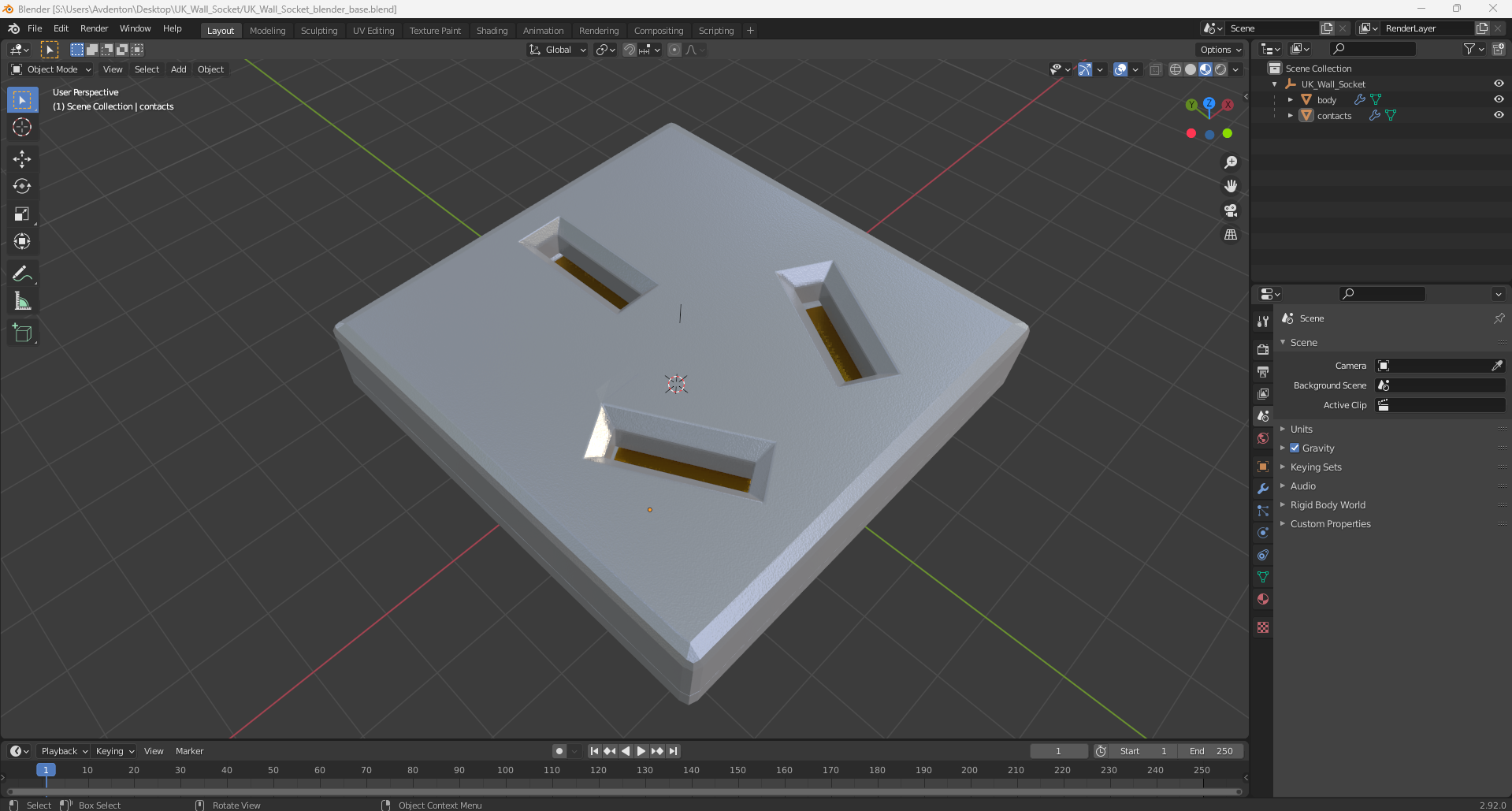1512x811 pixels.
Task: Click the Pan view hand icon
Action: click(1231, 187)
